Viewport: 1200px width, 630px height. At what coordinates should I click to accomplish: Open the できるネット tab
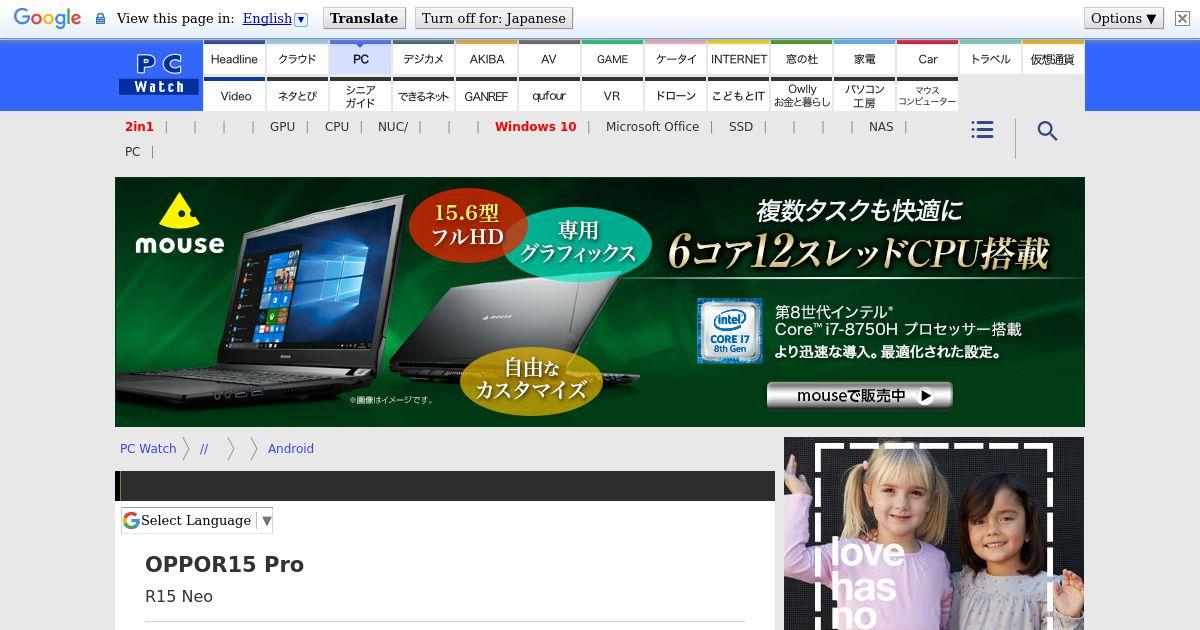[x=423, y=95]
